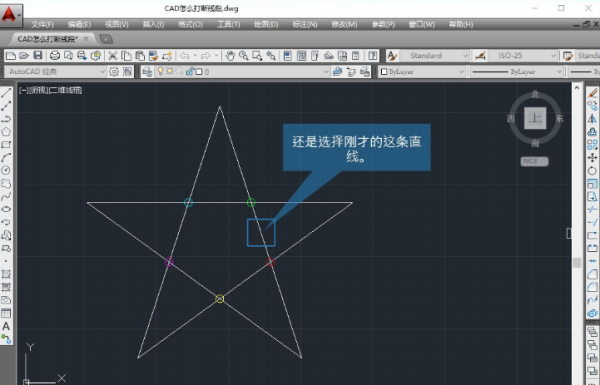Open the 文件(F) menu

coord(42,24)
